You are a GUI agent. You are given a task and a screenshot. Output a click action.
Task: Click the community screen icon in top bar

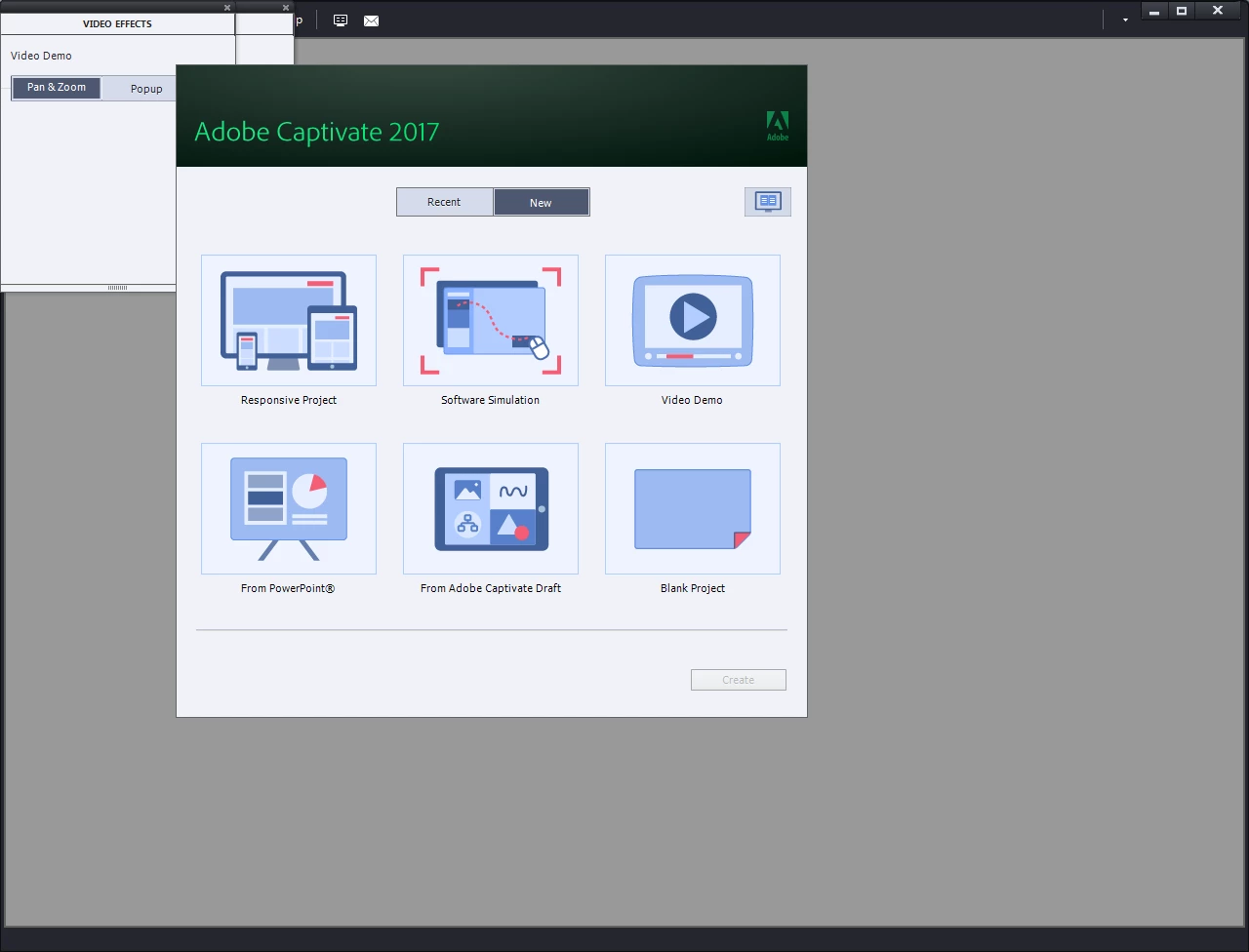[341, 20]
